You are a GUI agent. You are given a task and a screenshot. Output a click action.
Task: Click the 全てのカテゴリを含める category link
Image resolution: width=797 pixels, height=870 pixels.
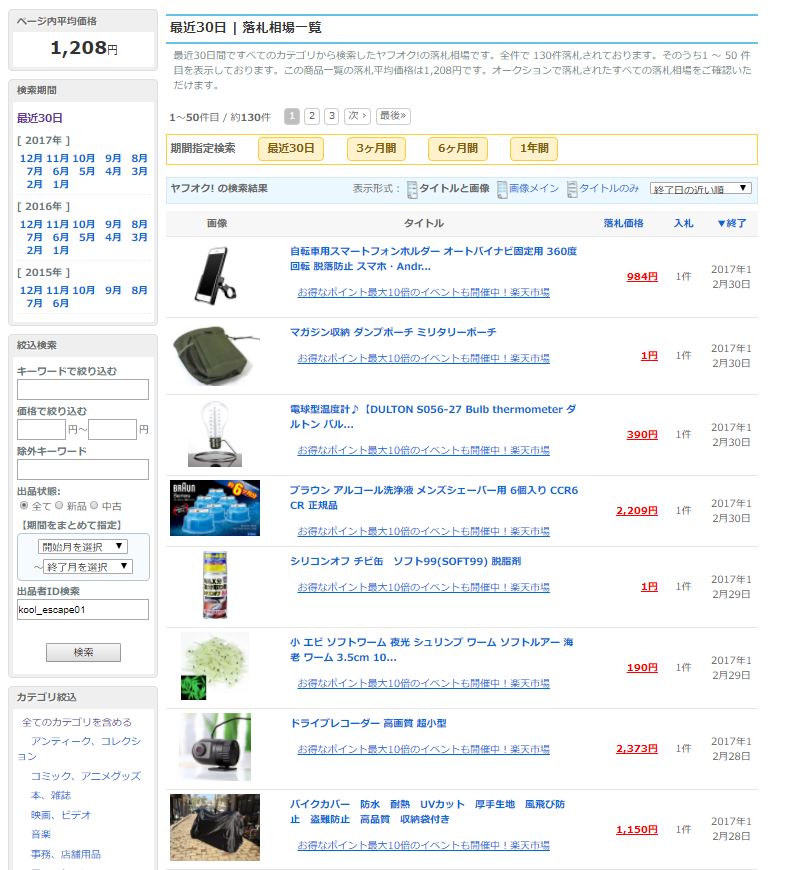coord(77,722)
